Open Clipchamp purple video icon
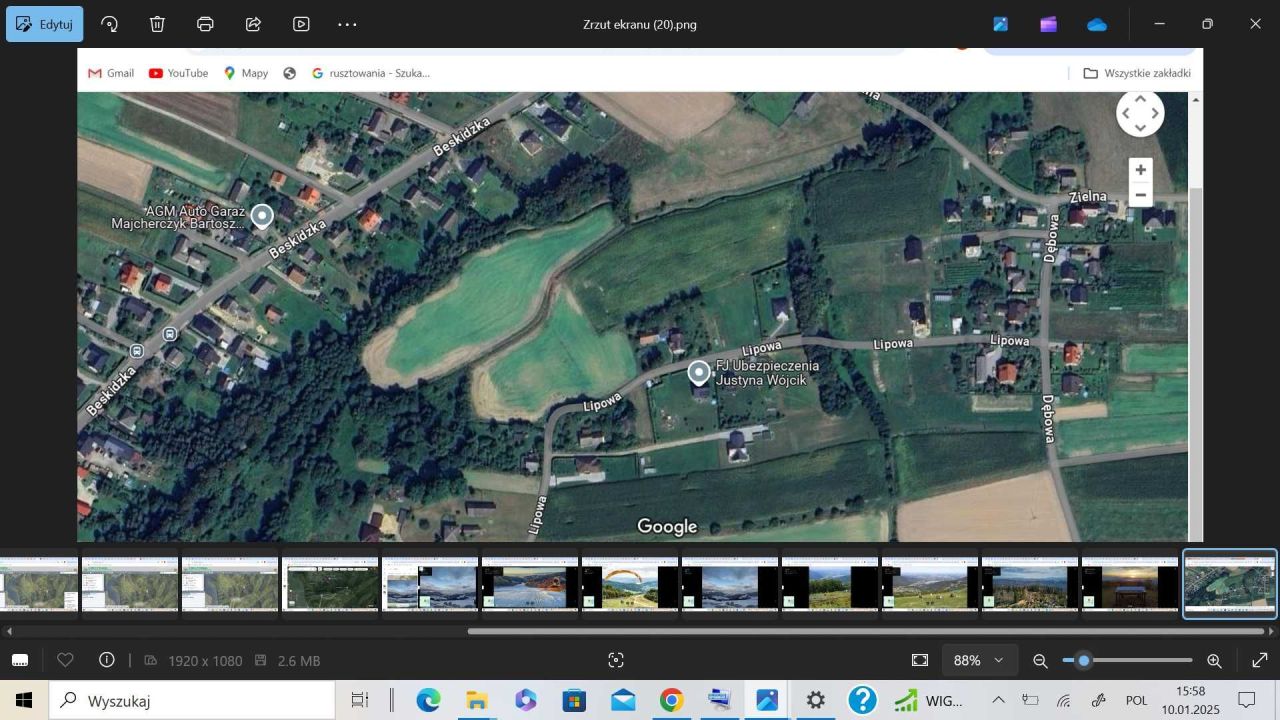Image resolution: width=1280 pixels, height=720 pixels. [x=1048, y=24]
